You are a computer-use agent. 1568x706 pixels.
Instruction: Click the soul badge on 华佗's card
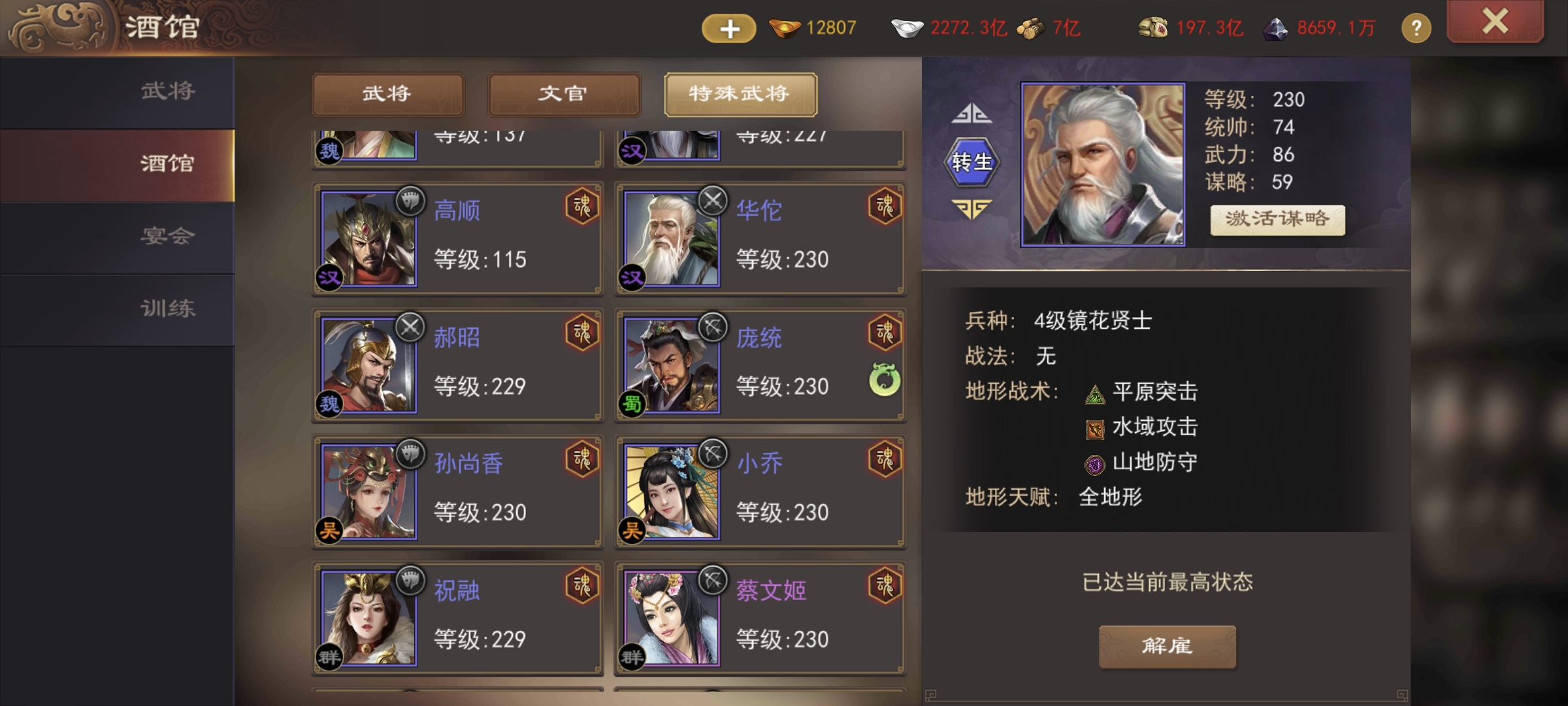click(x=885, y=207)
